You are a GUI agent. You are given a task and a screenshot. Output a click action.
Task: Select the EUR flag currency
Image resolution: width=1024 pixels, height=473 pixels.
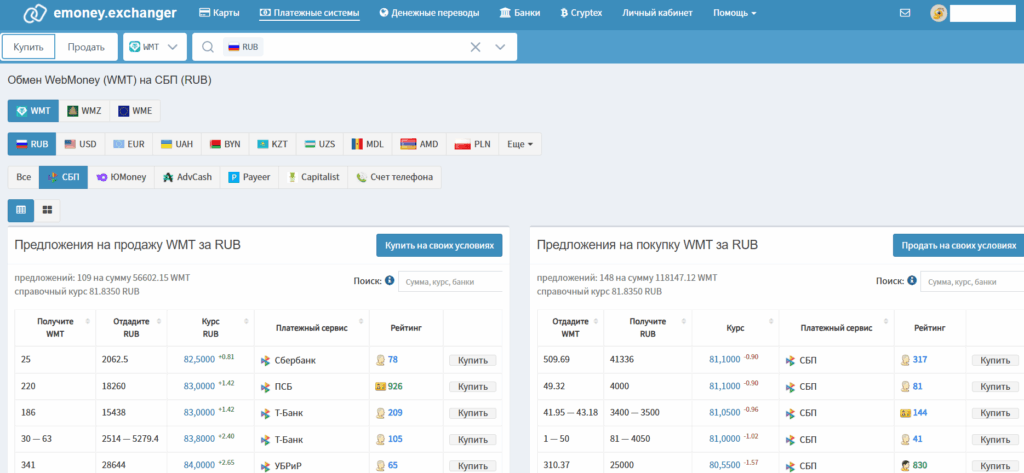coord(129,144)
